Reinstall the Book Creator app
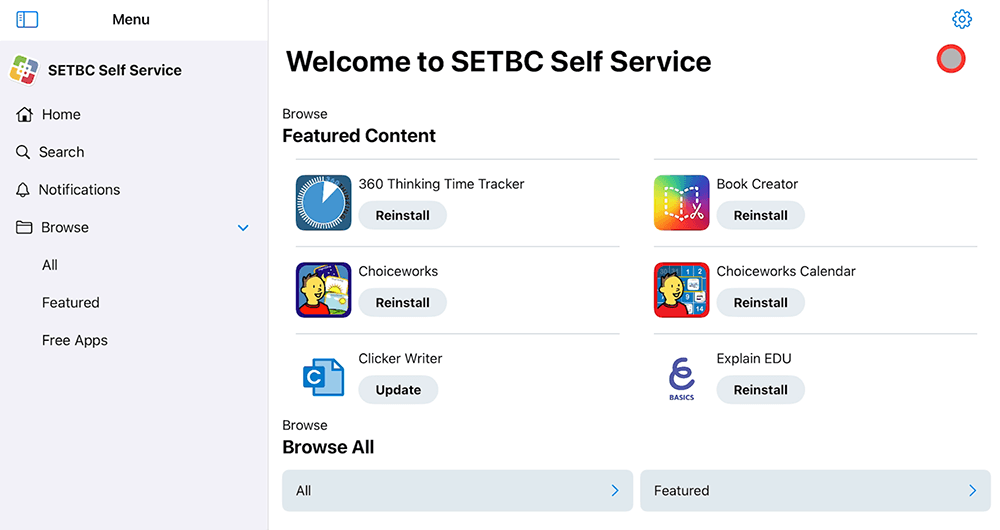This screenshot has width=1000, height=530. coord(760,215)
